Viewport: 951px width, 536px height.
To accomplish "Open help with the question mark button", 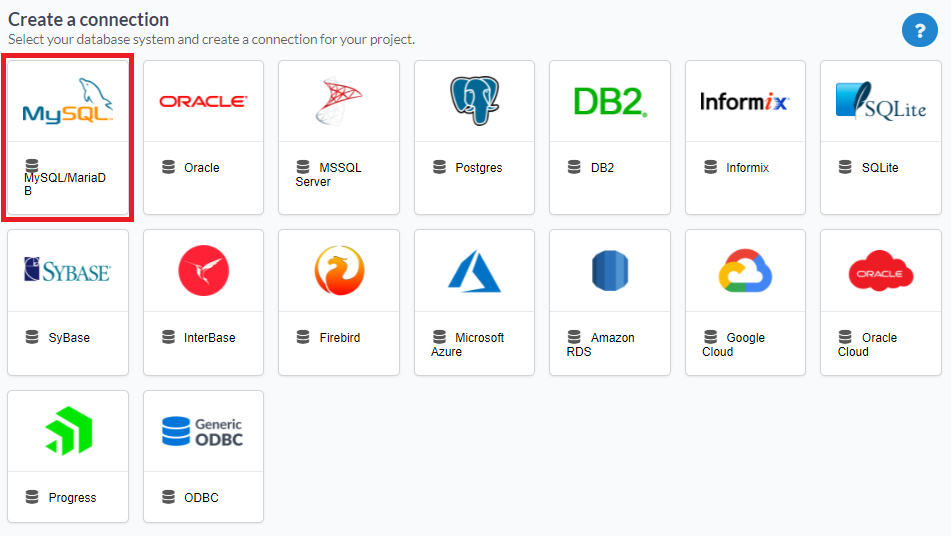I will pos(919,30).
